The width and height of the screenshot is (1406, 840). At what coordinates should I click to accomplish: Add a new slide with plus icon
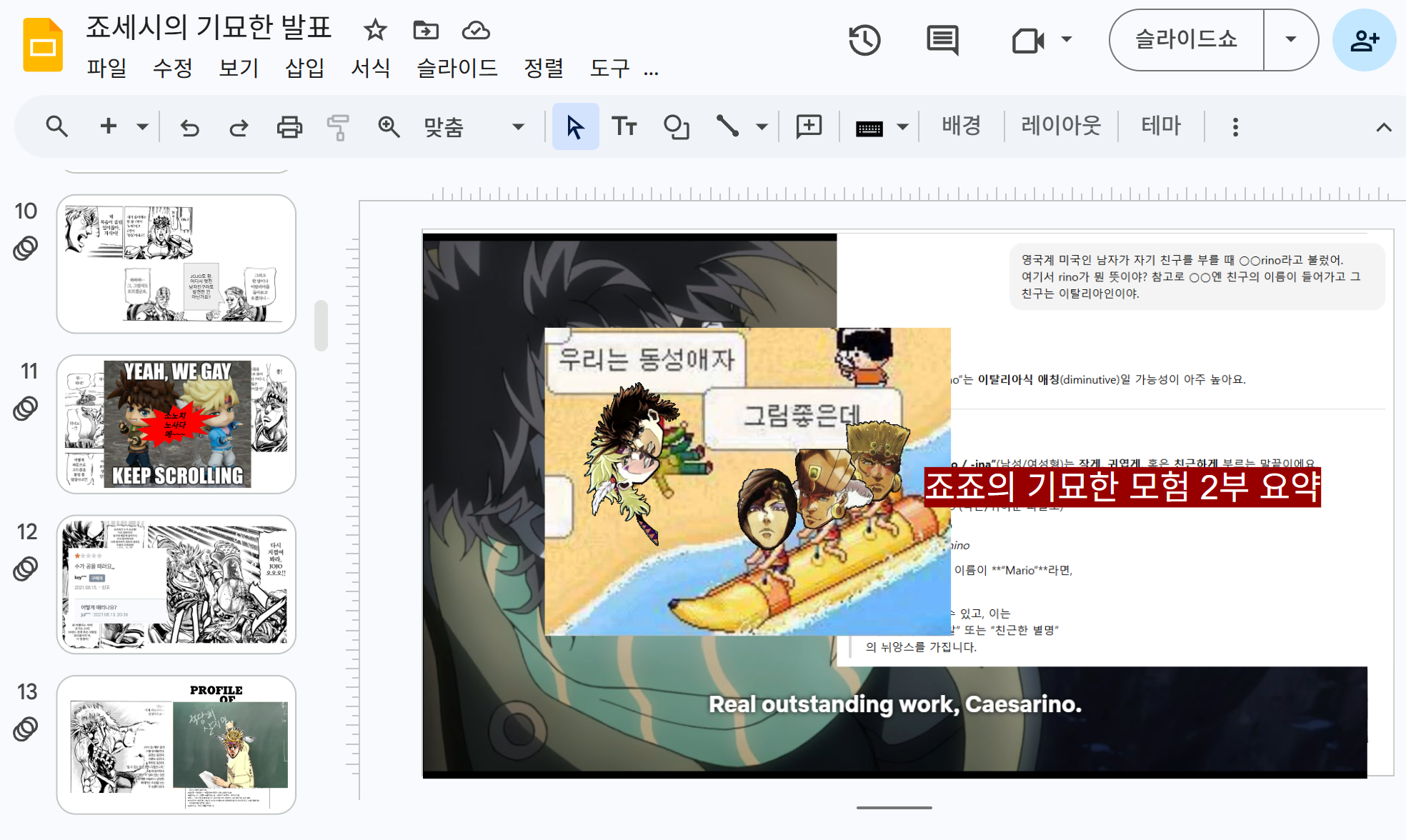(109, 126)
